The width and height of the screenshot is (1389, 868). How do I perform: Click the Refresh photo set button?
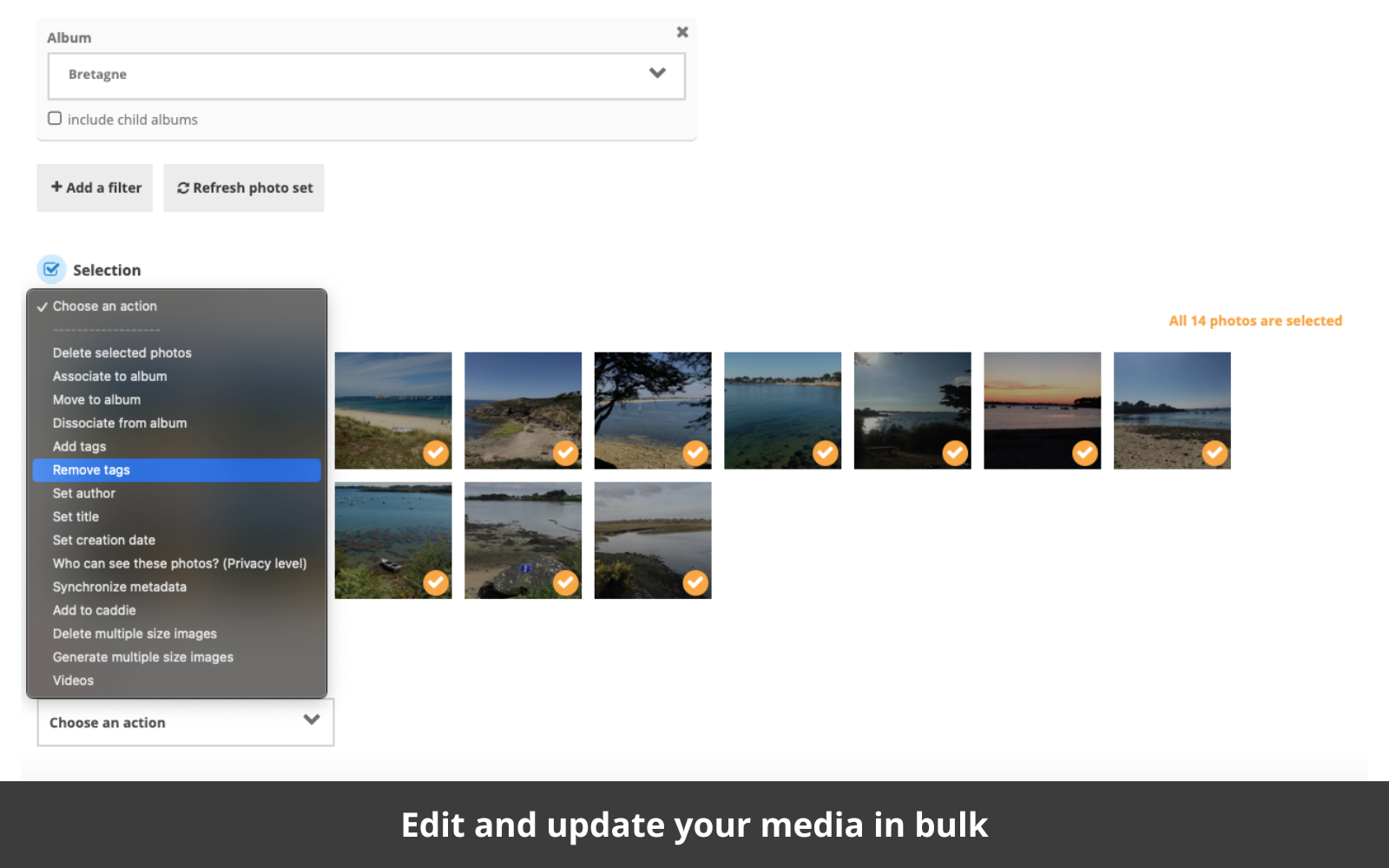pyautogui.click(x=244, y=187)
